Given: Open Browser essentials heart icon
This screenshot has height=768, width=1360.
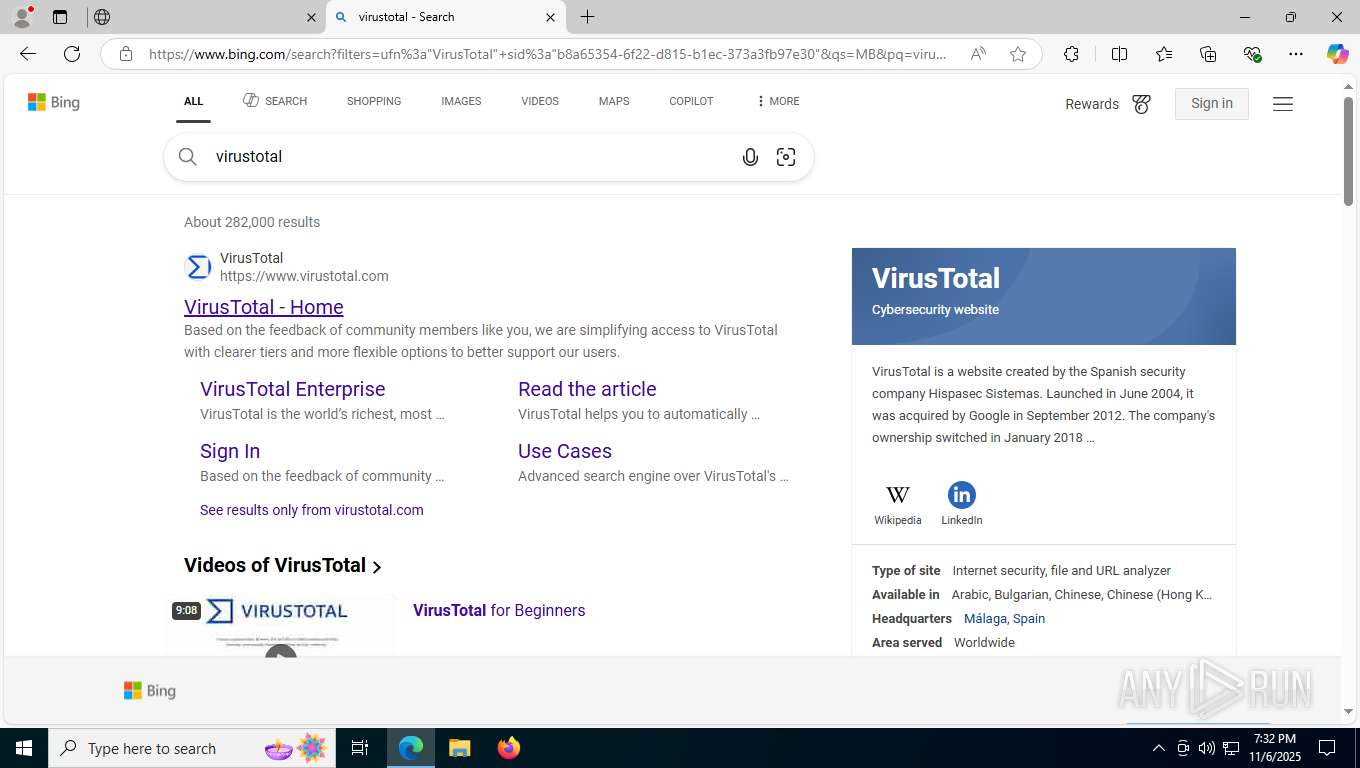Looking at the screenshot, I should [x=1252, y=54].
